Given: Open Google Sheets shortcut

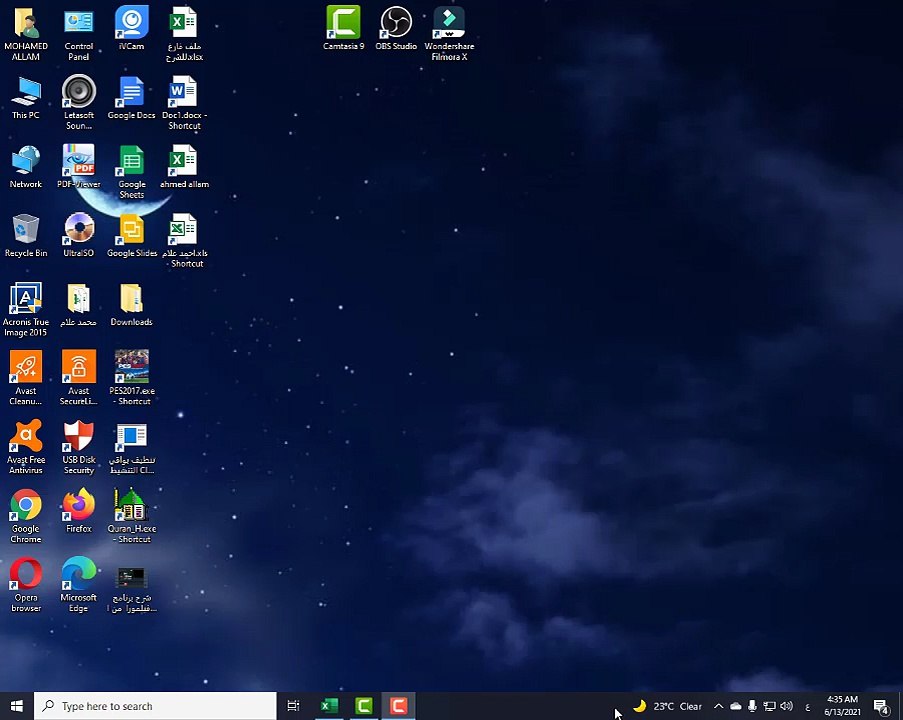Looking at the screenshot, I should point(131,172).
